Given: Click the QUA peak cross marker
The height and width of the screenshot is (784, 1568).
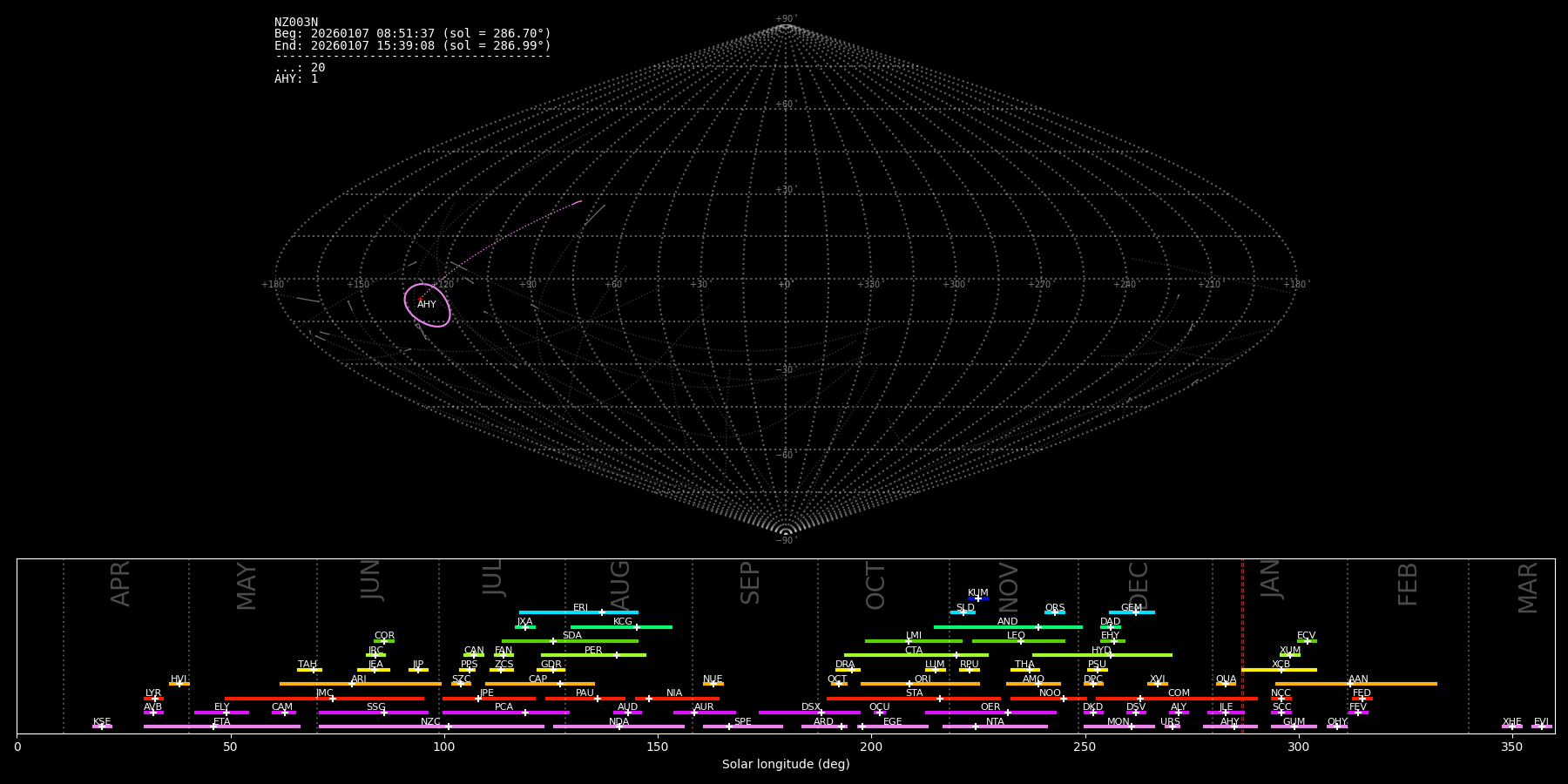Looking at the screenshot, I should tap(1225, 684).
